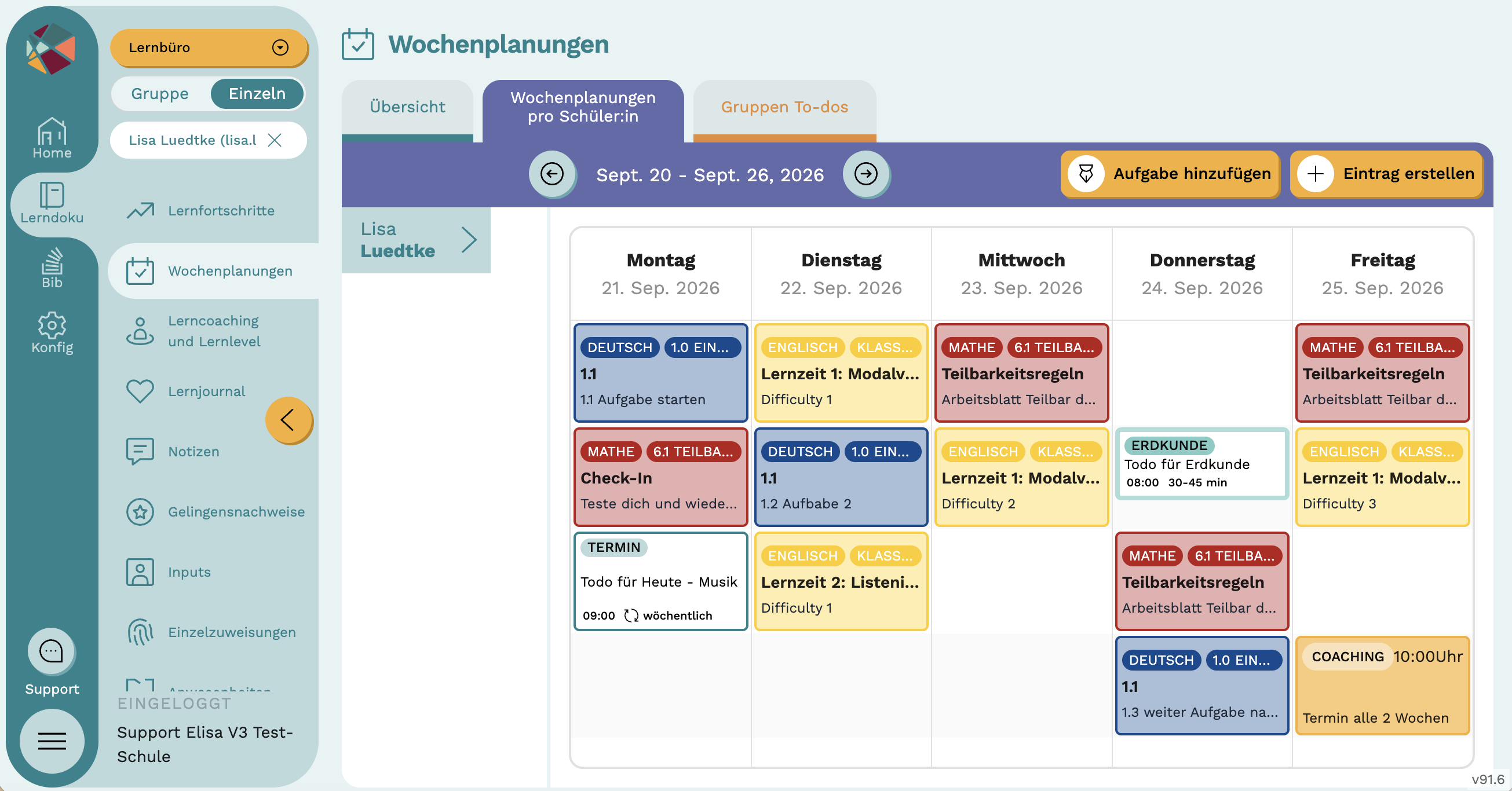
Task: Open Monday's Deutsch 1.1 Aufgabe starten card
Action: (660, 373)
